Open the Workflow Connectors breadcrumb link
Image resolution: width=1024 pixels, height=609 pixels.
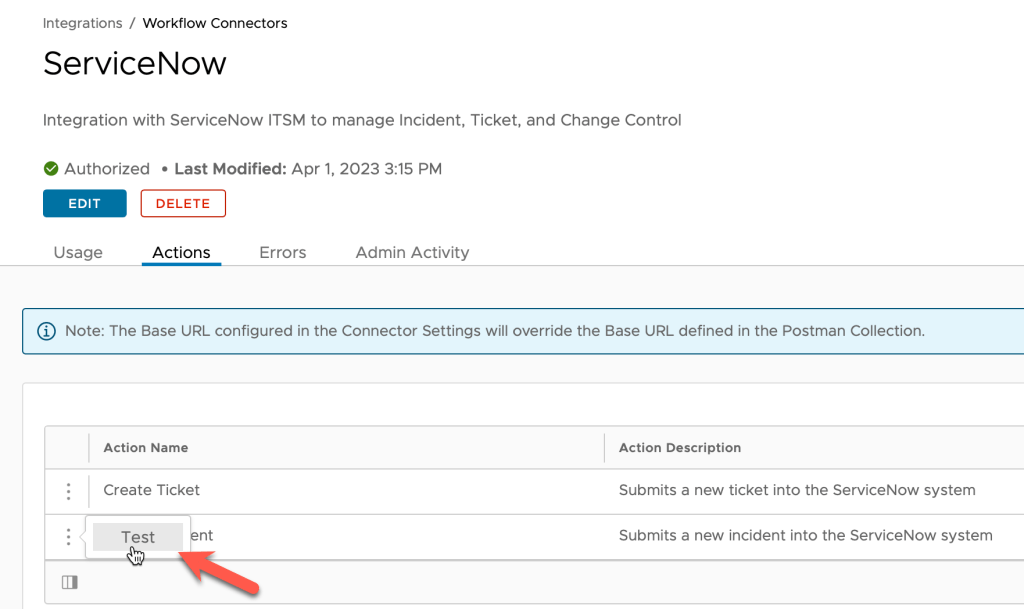tap(214, 22)
